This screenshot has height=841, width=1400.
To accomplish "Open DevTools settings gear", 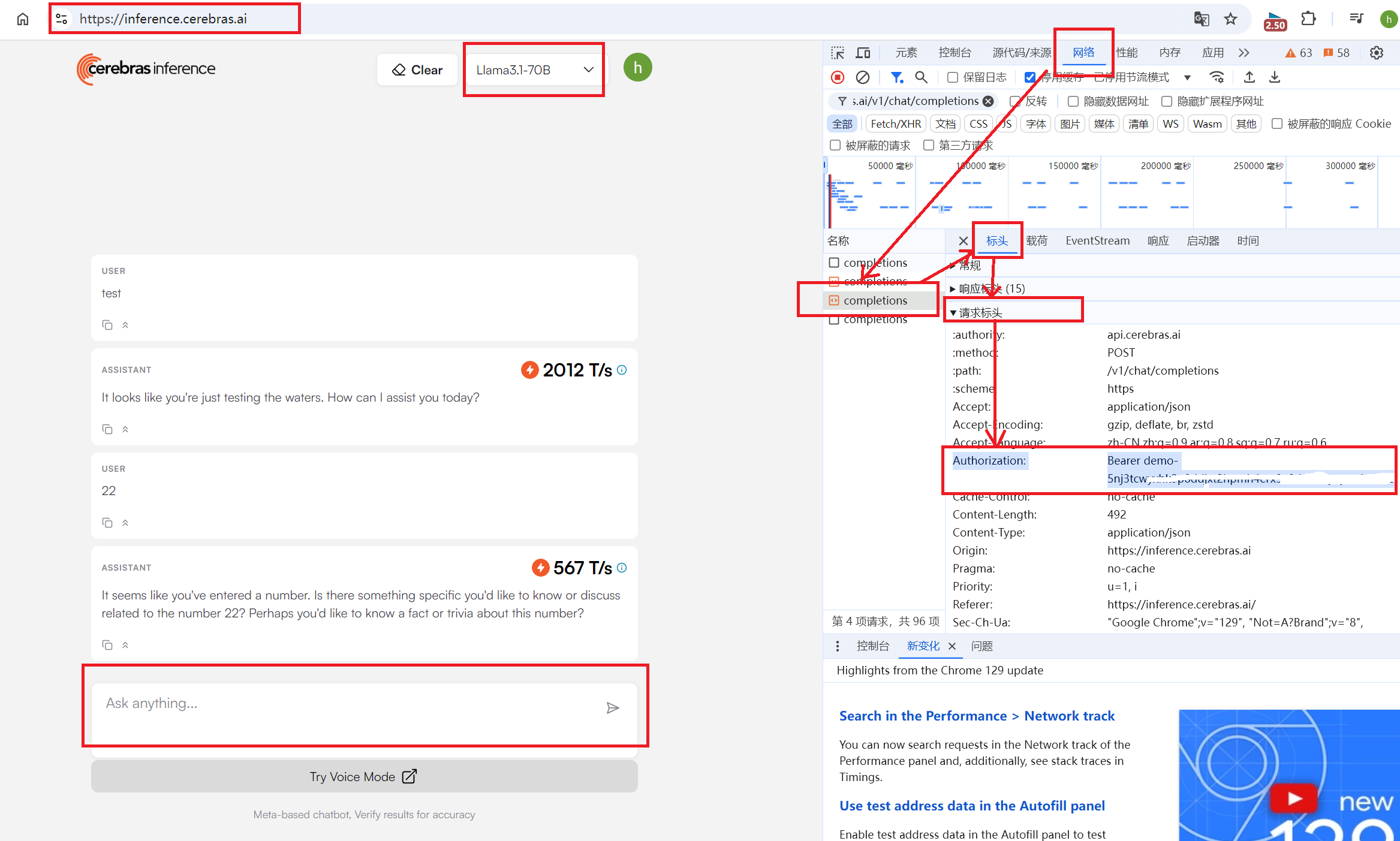I will [1377, 53].
